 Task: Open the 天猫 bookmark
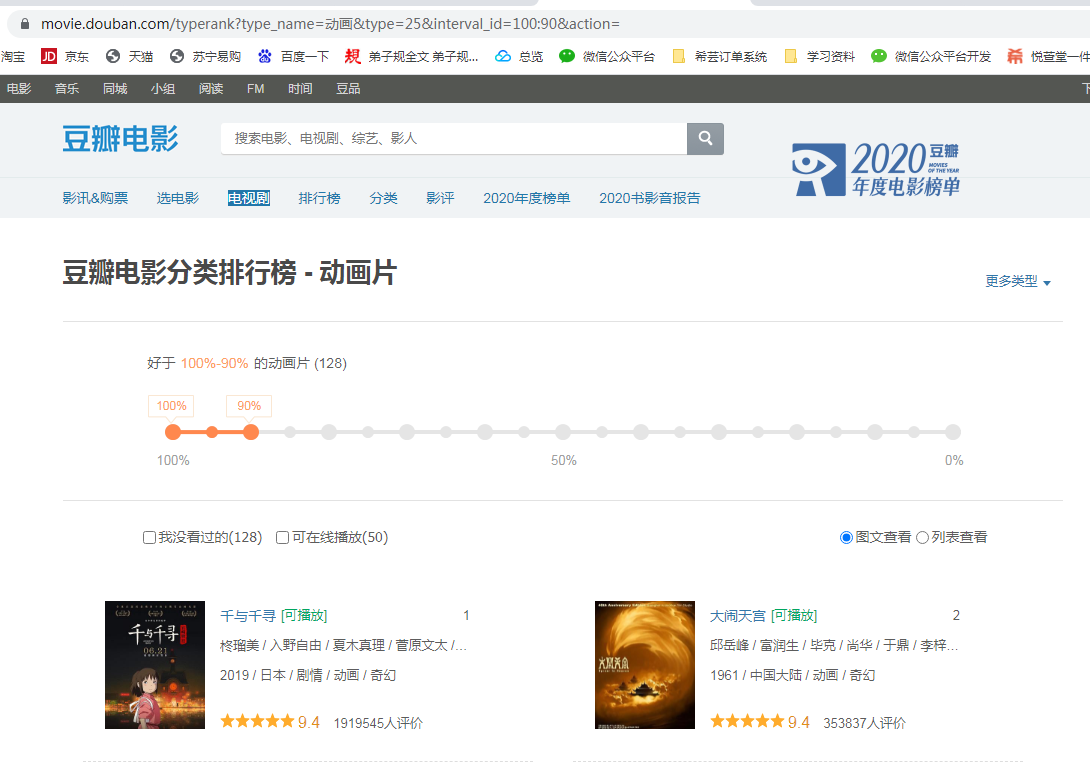click(129, 56)
